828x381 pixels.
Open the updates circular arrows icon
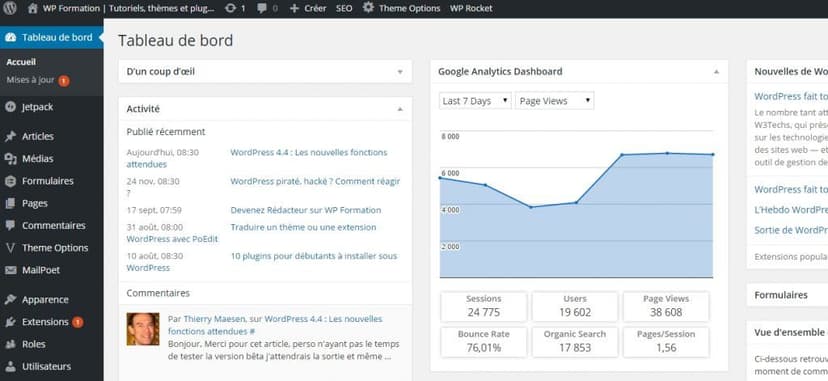pos(230,8)
